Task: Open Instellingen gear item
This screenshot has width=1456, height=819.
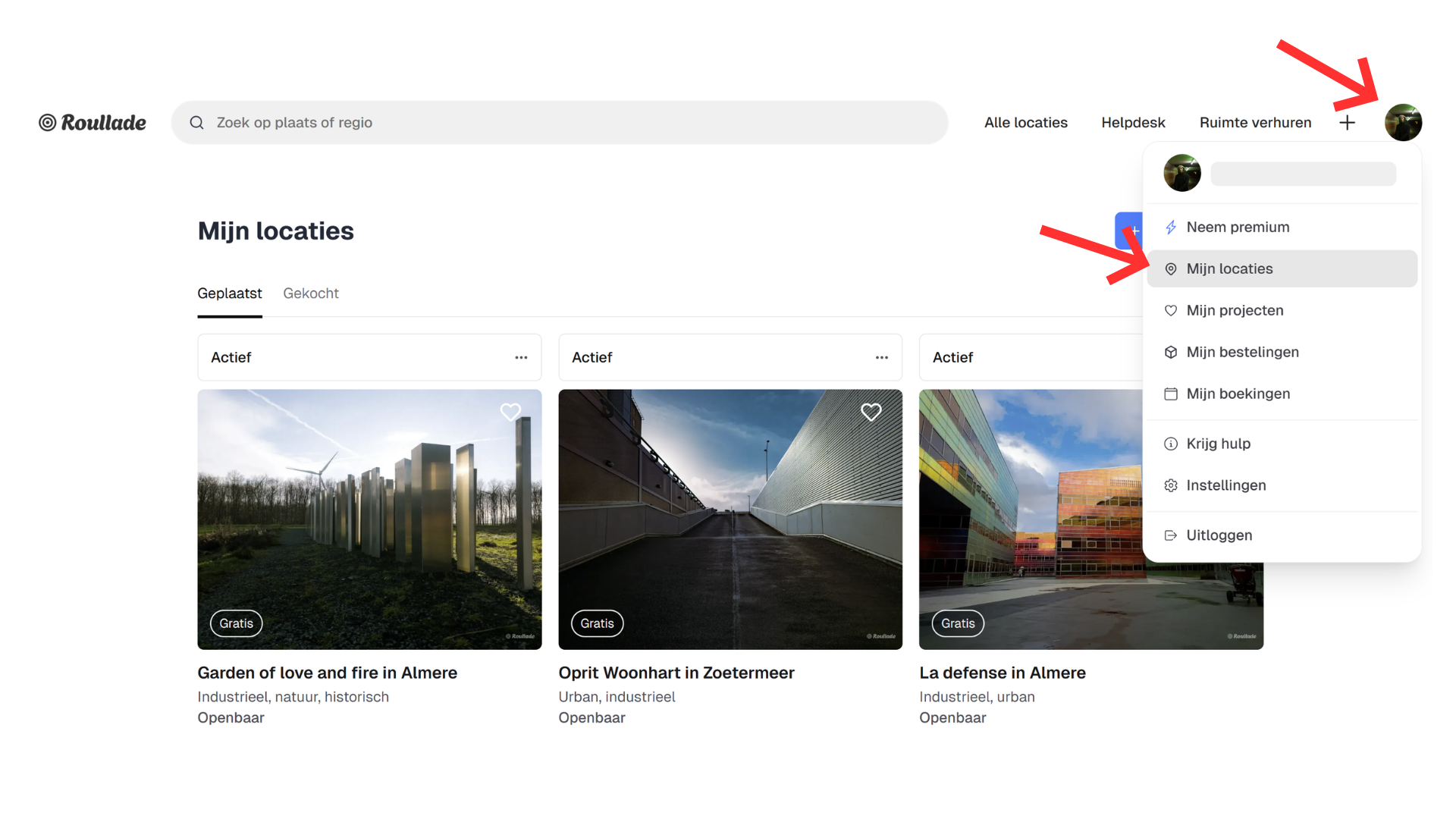Action: point(1225,485)
